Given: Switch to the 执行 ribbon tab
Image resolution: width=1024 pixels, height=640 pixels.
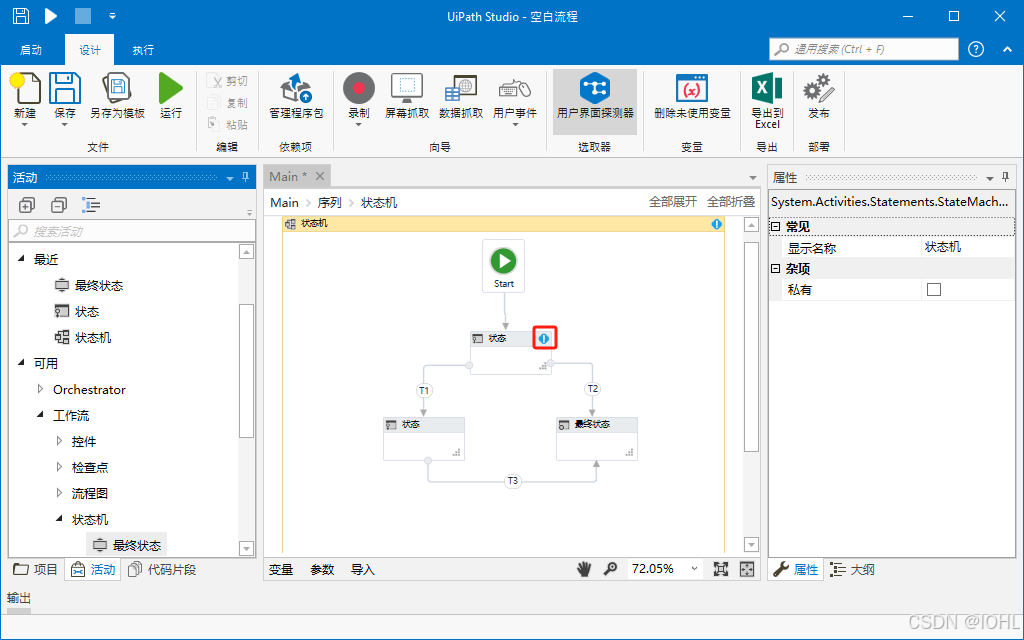Looking at the screenshot, I should pos(143,50).
